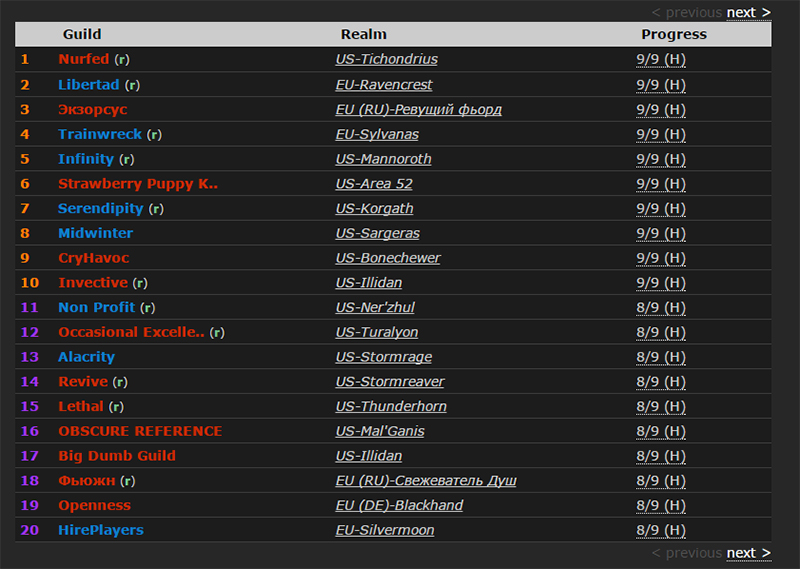This screenshot has height=569, width=800.
Task: Click the recruiting (r) icon next to Infinity
Action: point(127,160)
